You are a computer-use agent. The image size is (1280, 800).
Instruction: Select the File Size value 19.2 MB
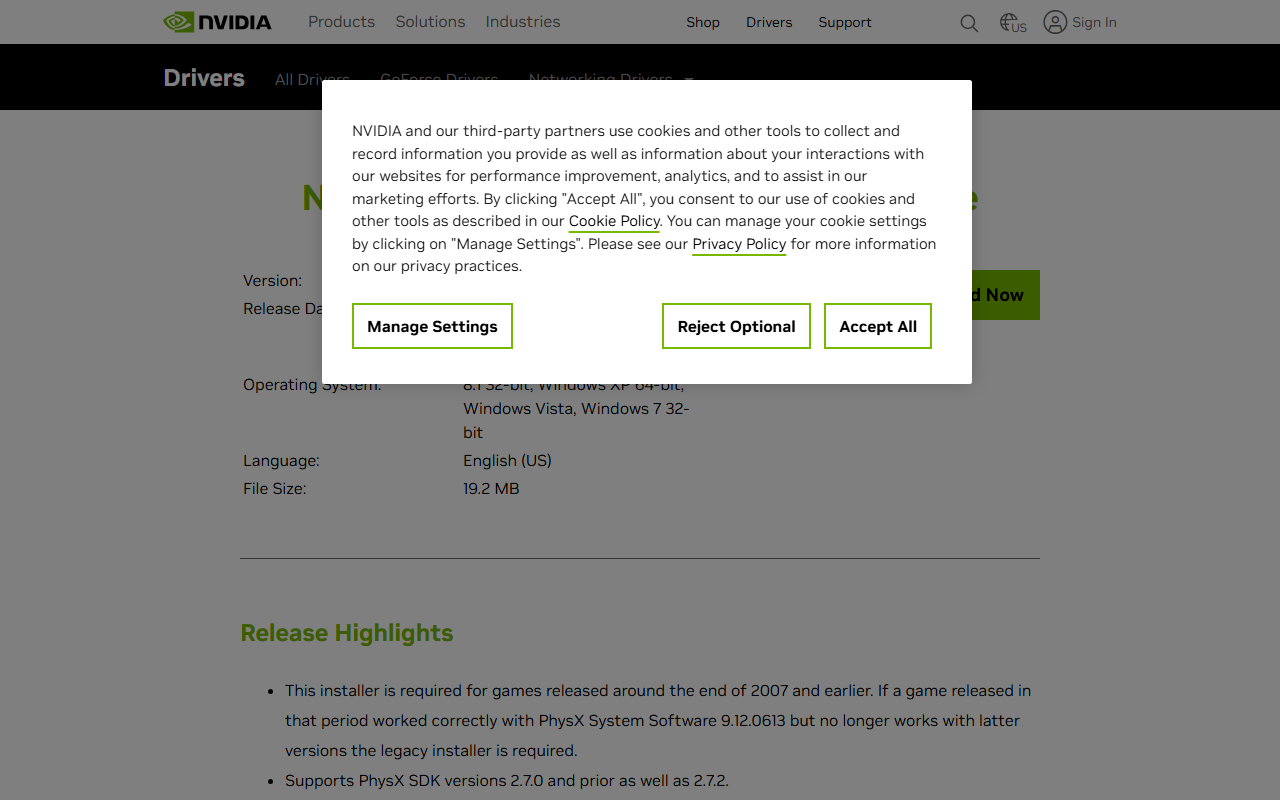(x=491, y=489)
